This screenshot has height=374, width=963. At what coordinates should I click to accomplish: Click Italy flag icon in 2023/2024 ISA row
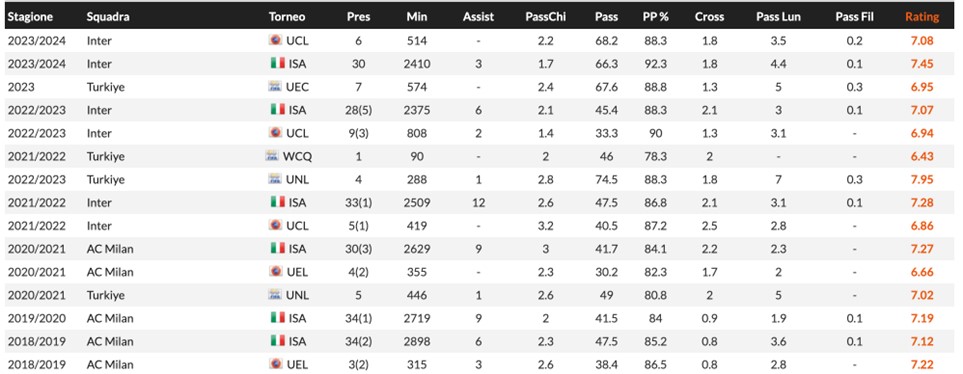coord(277,63)
